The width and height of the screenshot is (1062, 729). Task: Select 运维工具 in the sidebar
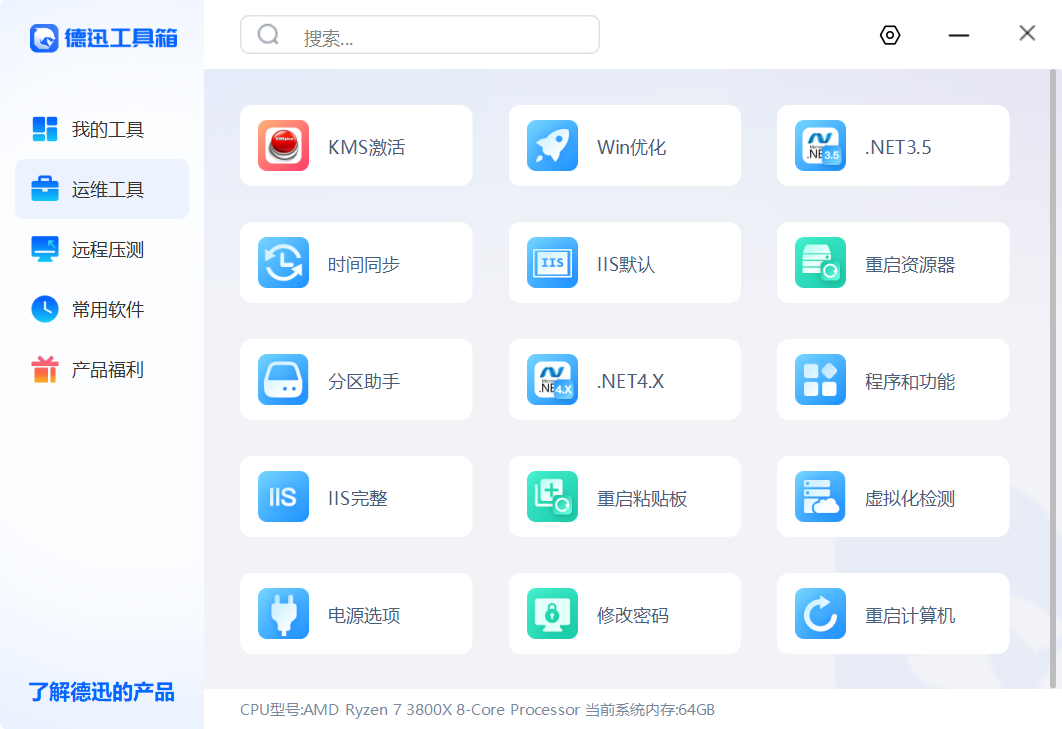tap(102, 189)
